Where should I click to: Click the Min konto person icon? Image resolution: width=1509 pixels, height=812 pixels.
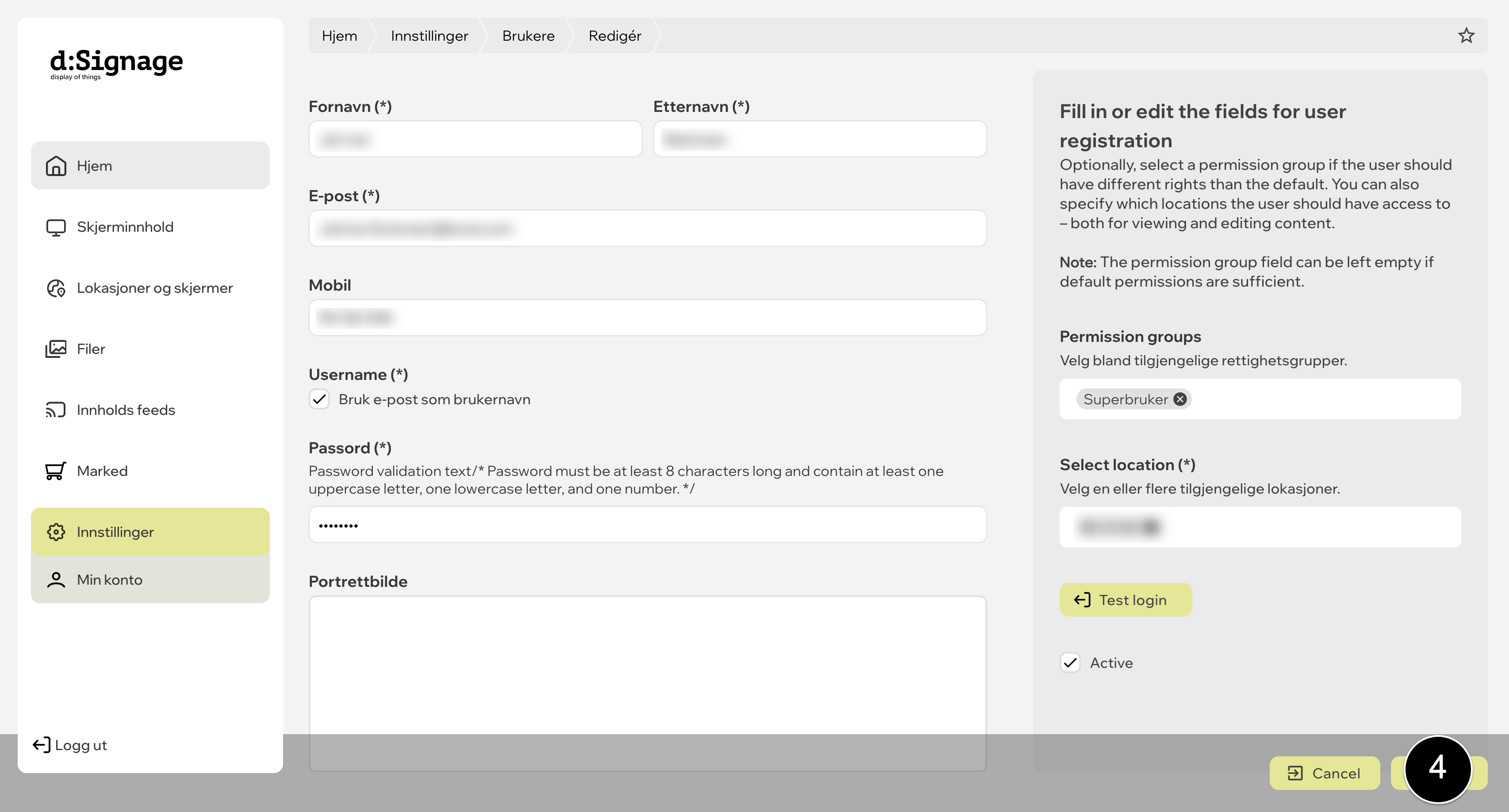coord(56,579)
